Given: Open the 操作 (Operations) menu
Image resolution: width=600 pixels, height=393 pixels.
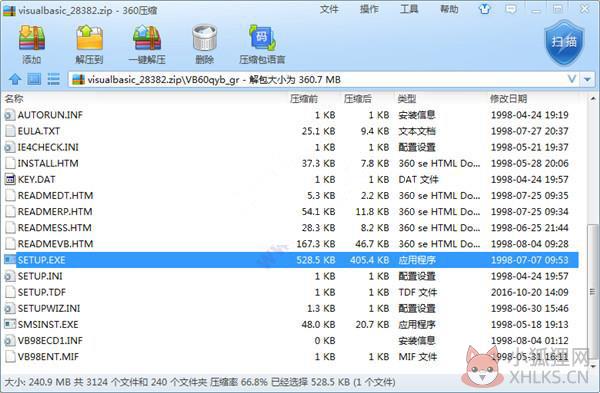Looking at the screenshot, I should coord(369,10).
